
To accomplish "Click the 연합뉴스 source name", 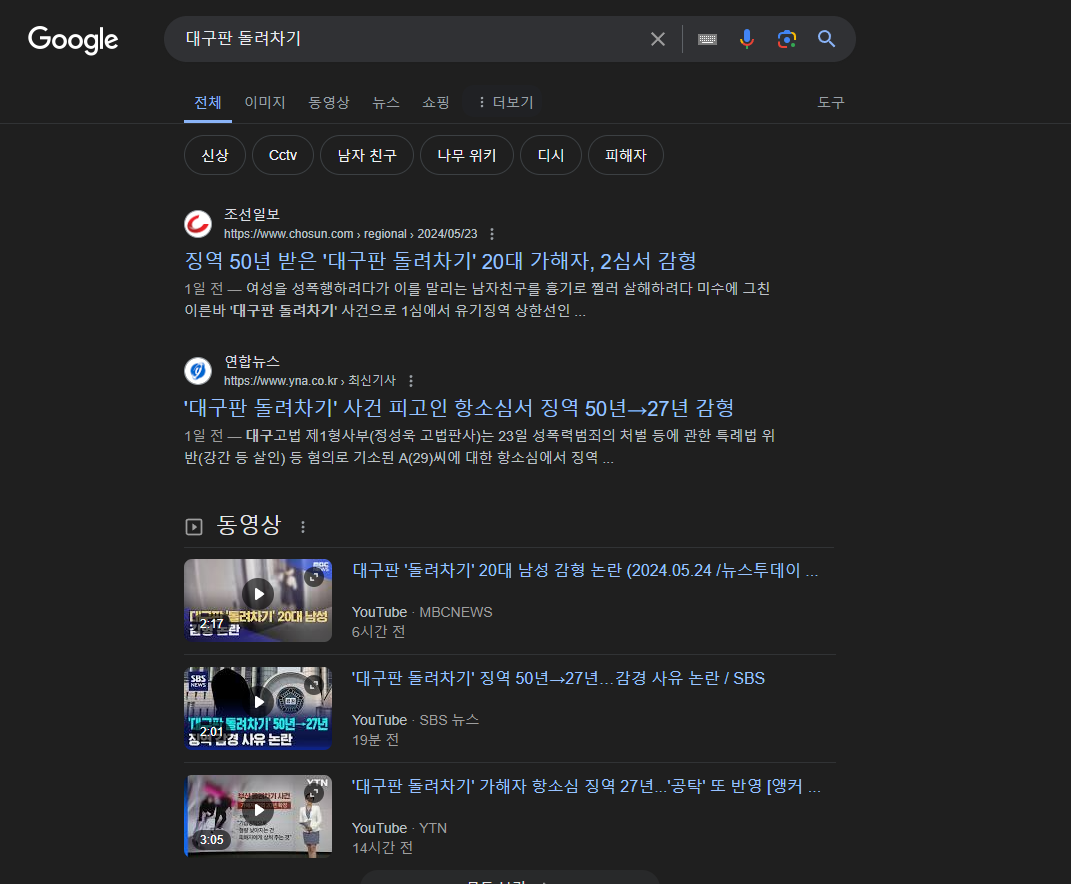I will (x=252, y=361).
